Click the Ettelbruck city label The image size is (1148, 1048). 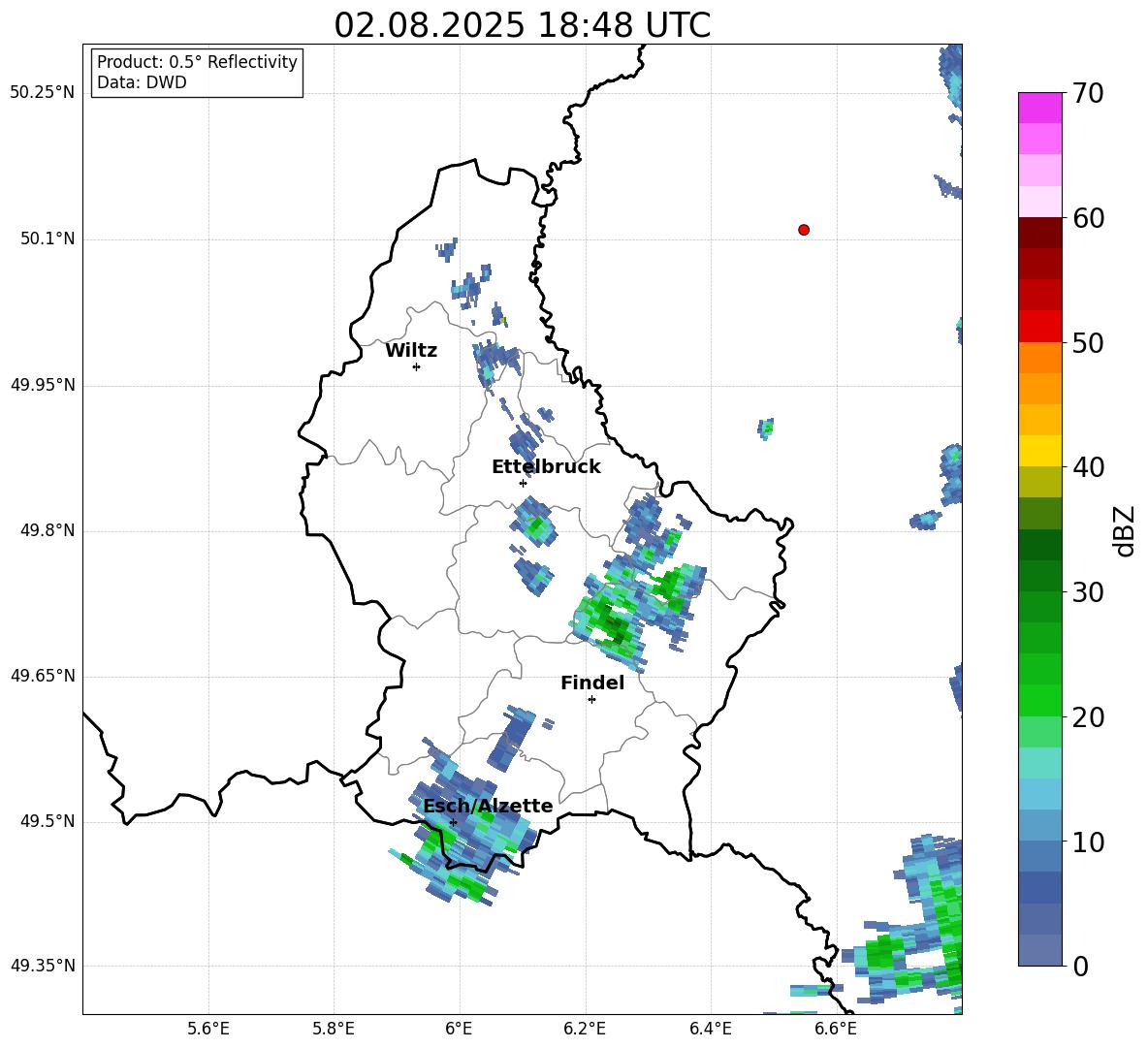(546, 467)
